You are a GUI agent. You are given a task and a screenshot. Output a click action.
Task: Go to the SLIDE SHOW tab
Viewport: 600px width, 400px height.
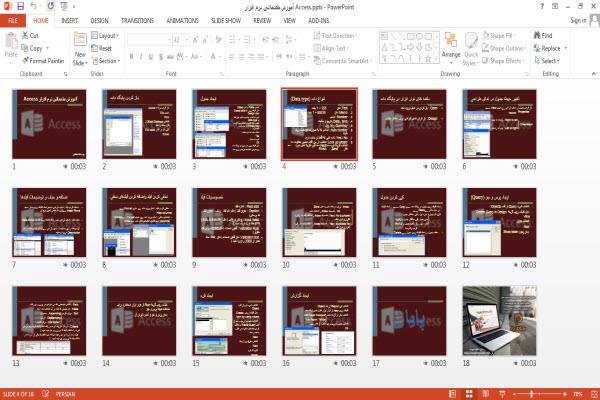pyautogui.click(x=226, y=21)
